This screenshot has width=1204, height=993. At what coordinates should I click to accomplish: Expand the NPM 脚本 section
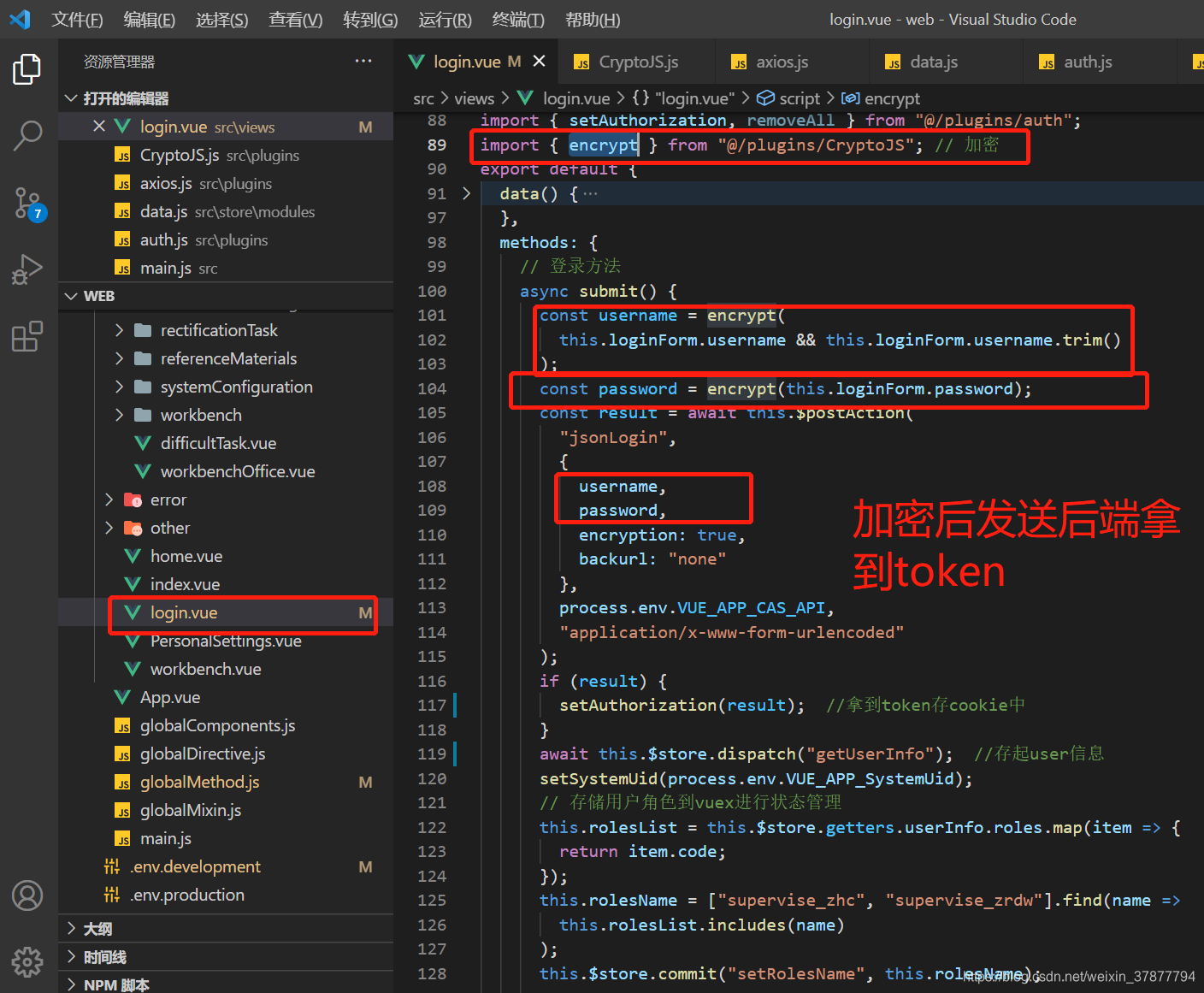click(x=226, y=984)
